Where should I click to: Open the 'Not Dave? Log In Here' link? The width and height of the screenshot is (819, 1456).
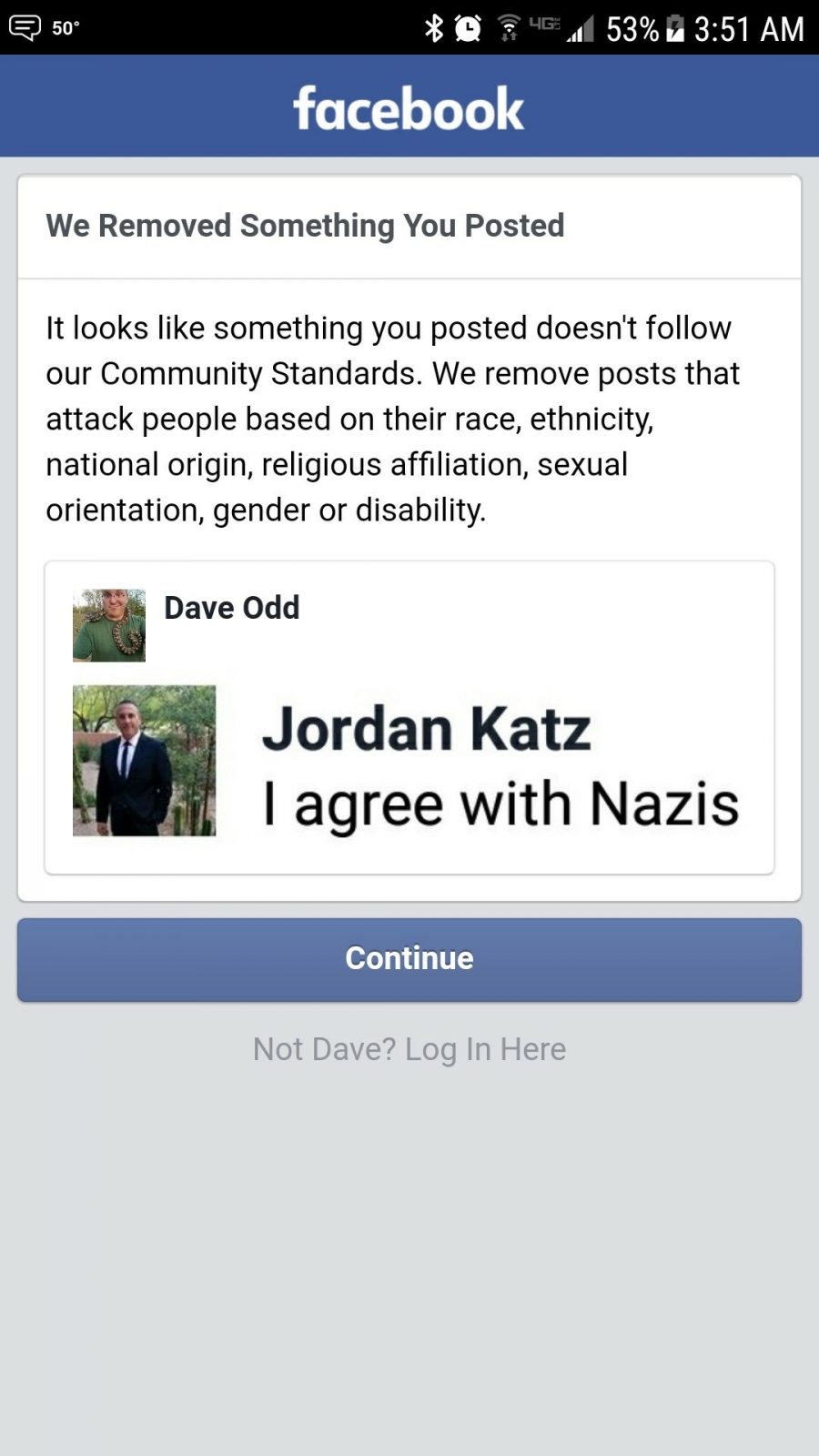pos(409,1049)
